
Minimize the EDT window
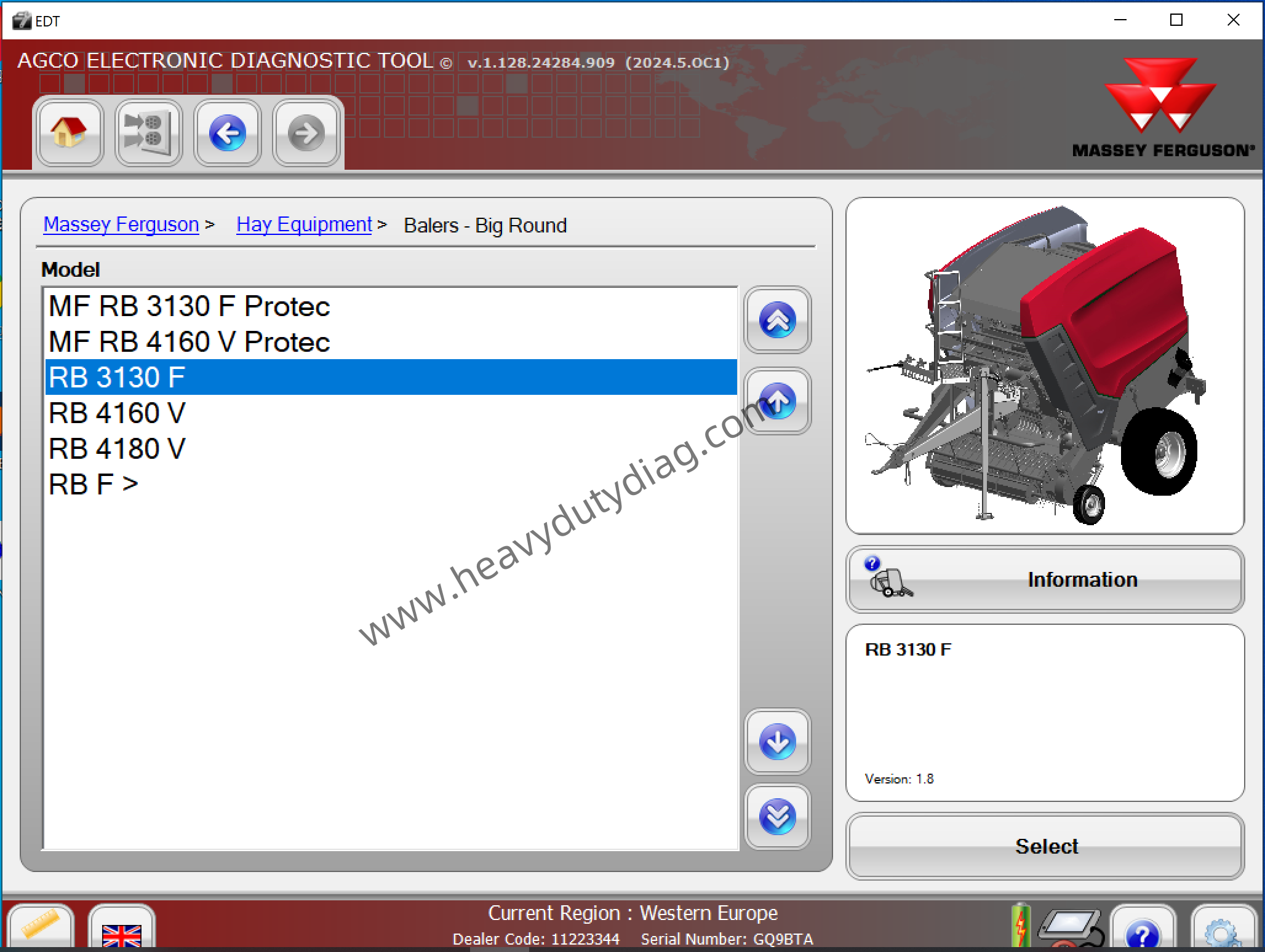pyautogui.click(x=1120, y=20)
